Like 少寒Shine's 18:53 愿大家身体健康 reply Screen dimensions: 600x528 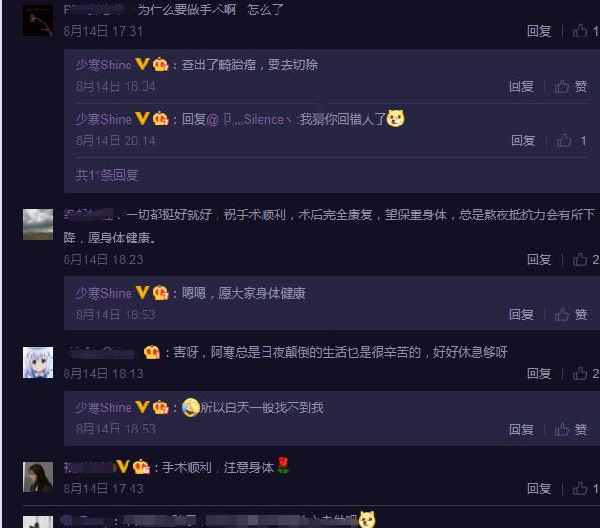[x=571, y=315]
